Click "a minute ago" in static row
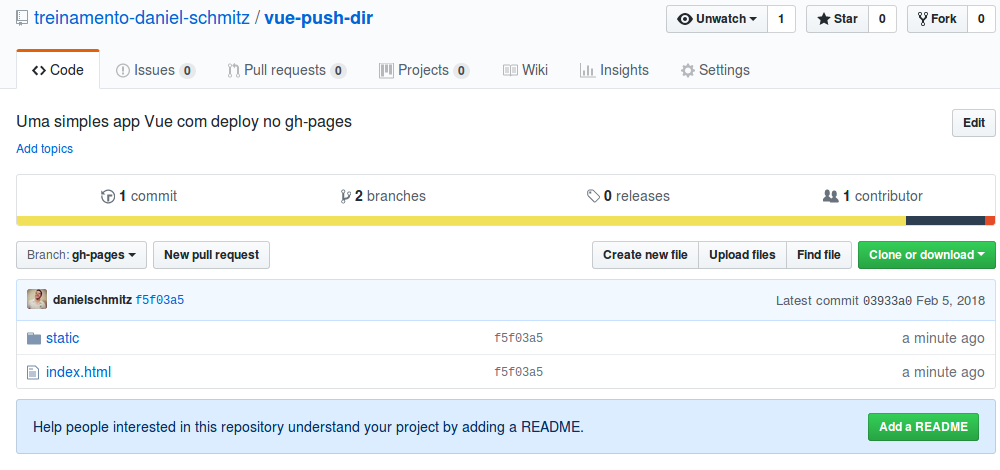The width and height of the screenshot is (1000, 470). pyautogui.click(x=943, y=339)
